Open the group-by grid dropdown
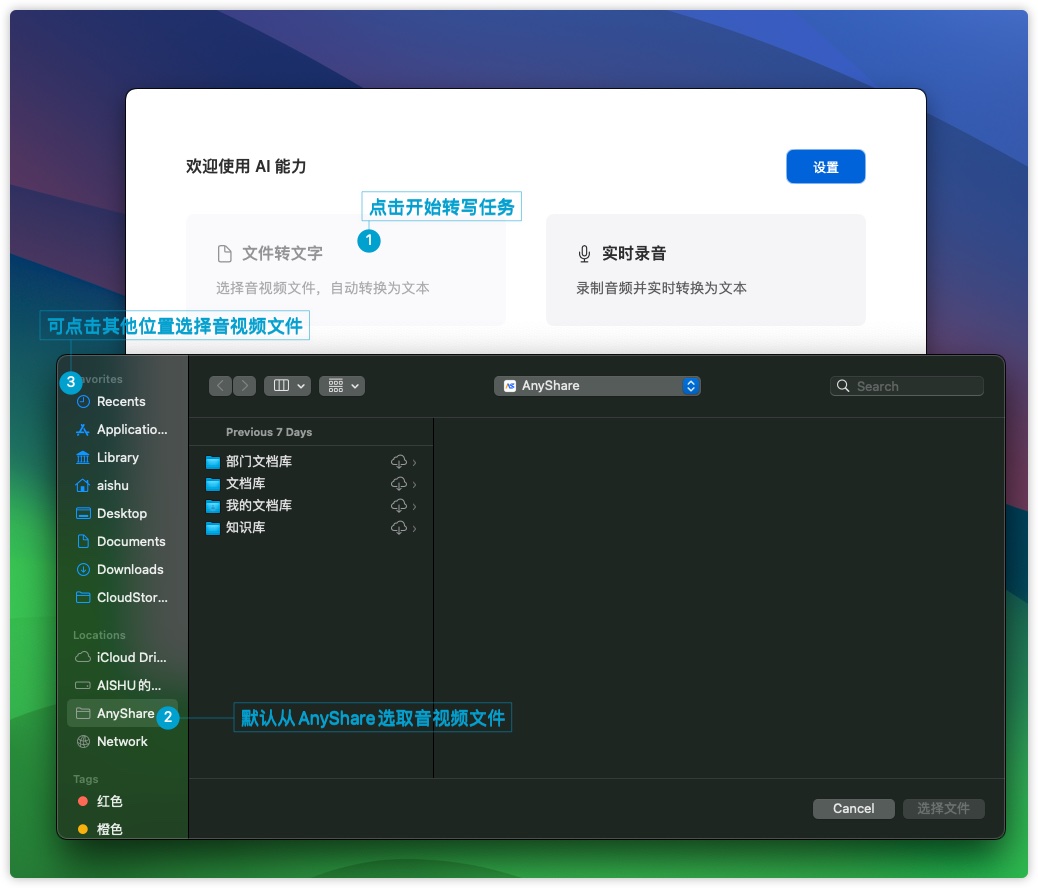This screenshot has height=888, width=1038. (342, 385)
